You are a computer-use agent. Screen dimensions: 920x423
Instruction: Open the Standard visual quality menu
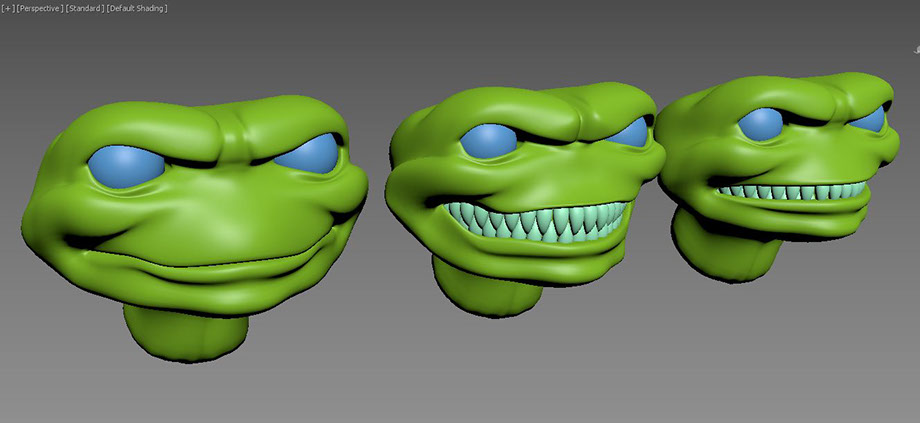pyautogui.click(x=83, y=8)
